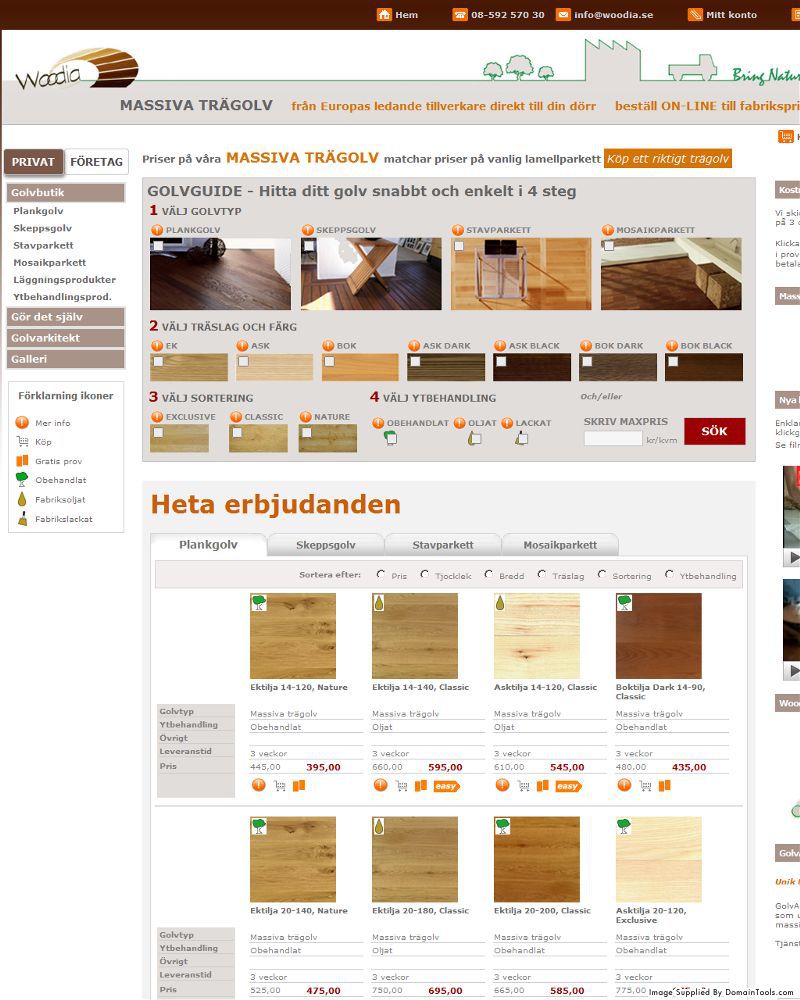Open Ektilja 20-180, Classic product link
800x1000 pixels.
tap(420, 911)
